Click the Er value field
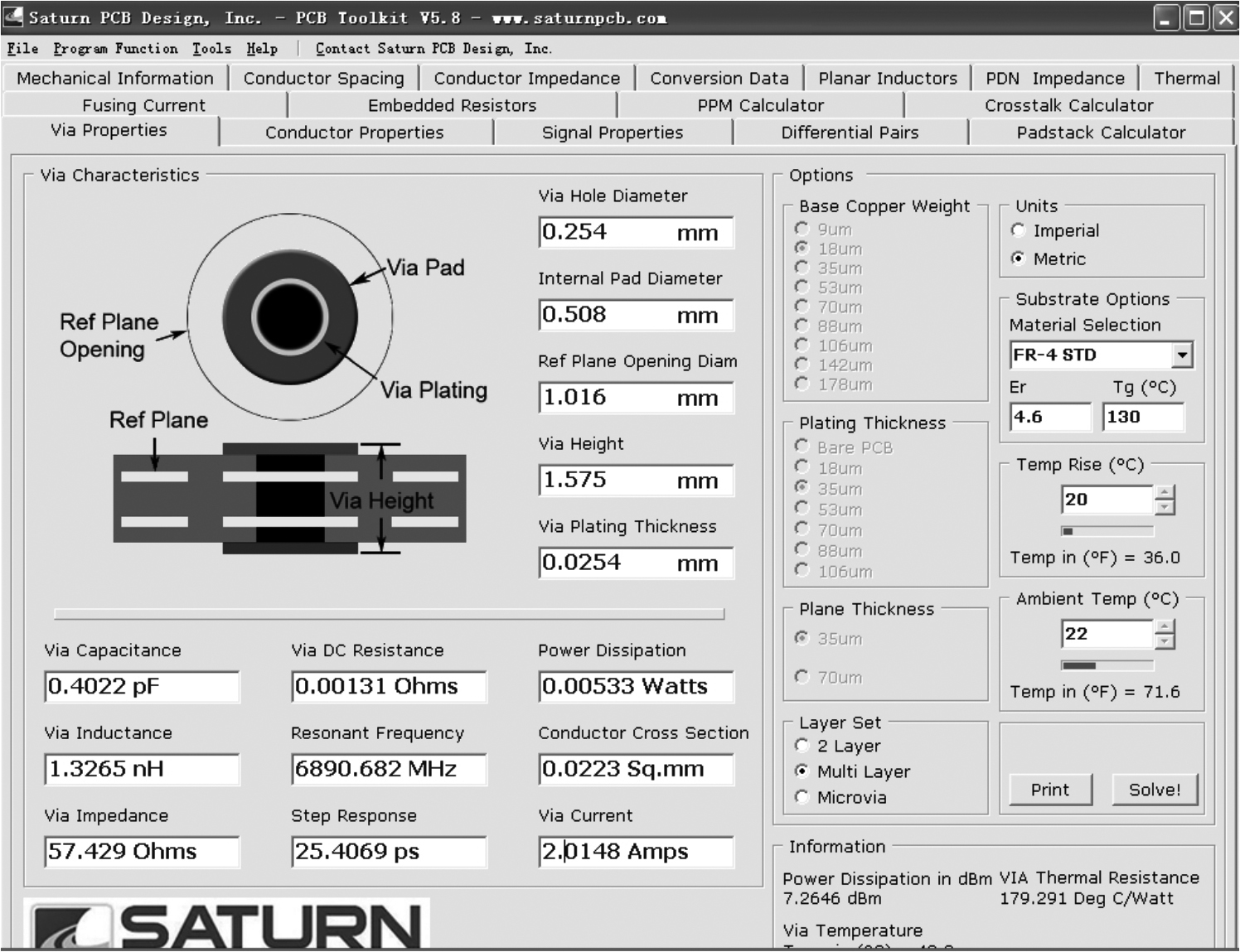 [x=1049, y=417]
